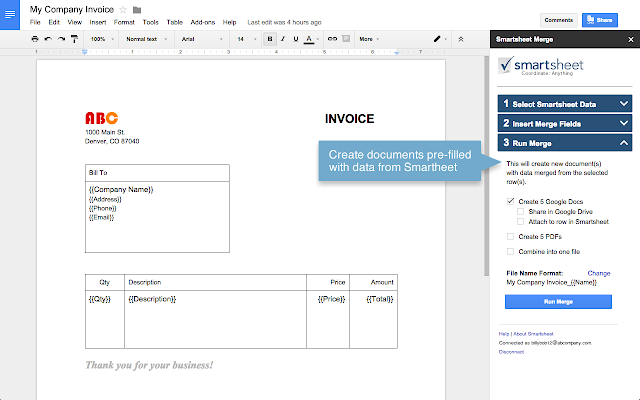This screenshot has height=400, width=640.
Task: Click the {{Email}} merge field
Action: tap(102, 218)
